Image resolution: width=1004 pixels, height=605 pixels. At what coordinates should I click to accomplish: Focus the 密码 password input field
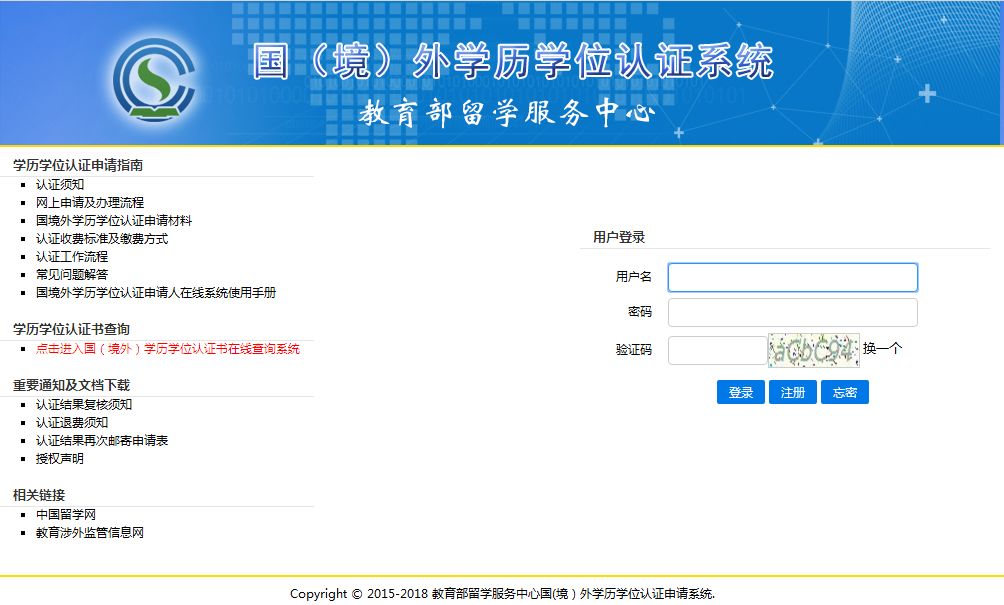pyautogui.click(x=792, y=312)
